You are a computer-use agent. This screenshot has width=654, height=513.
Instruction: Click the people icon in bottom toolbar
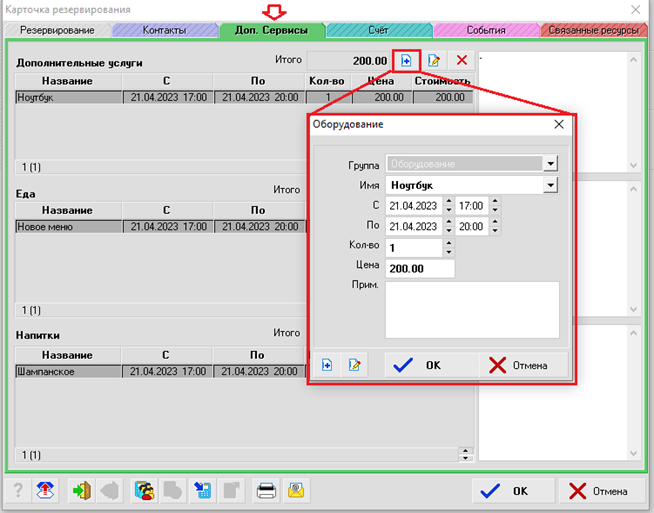coord(144,491)
